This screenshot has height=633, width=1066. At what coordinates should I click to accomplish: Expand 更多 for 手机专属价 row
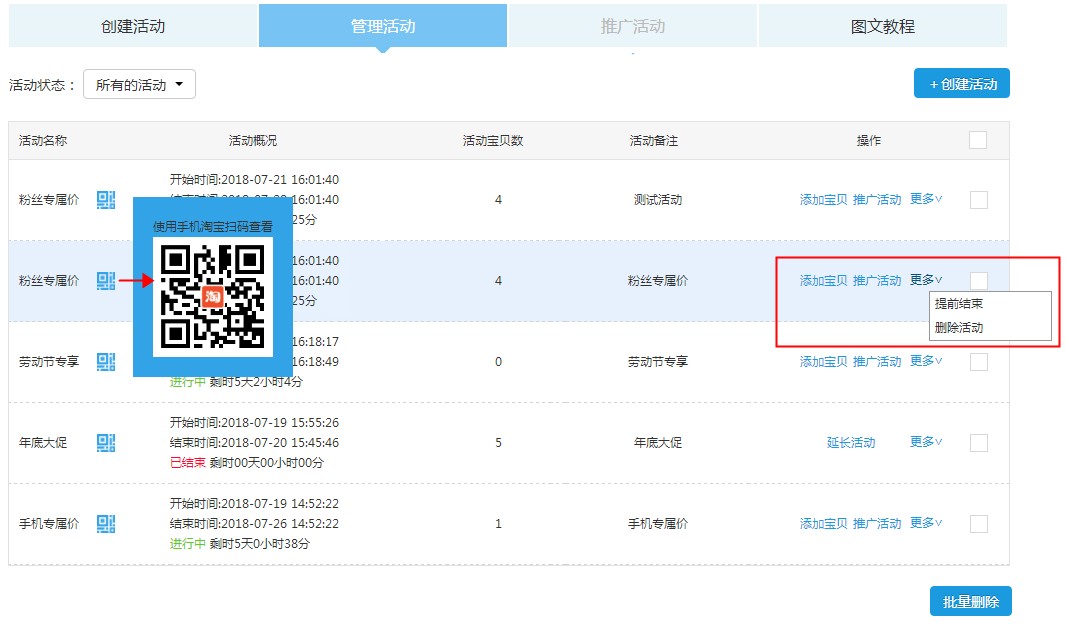click(x=926, y=523)
